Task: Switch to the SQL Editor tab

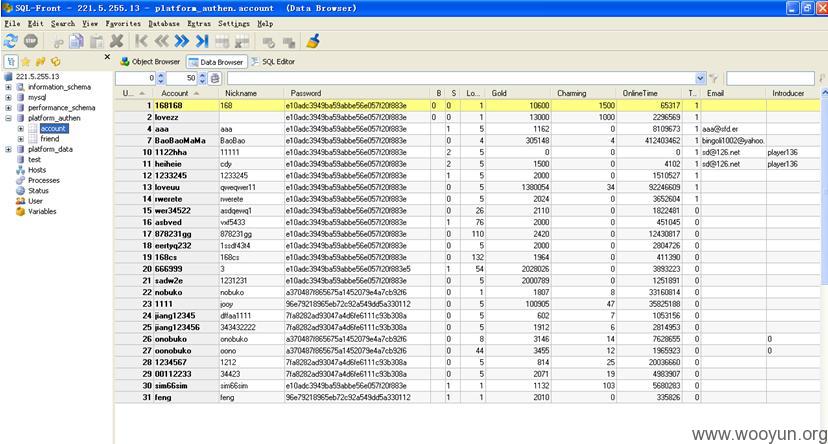Action: (273, 62)
